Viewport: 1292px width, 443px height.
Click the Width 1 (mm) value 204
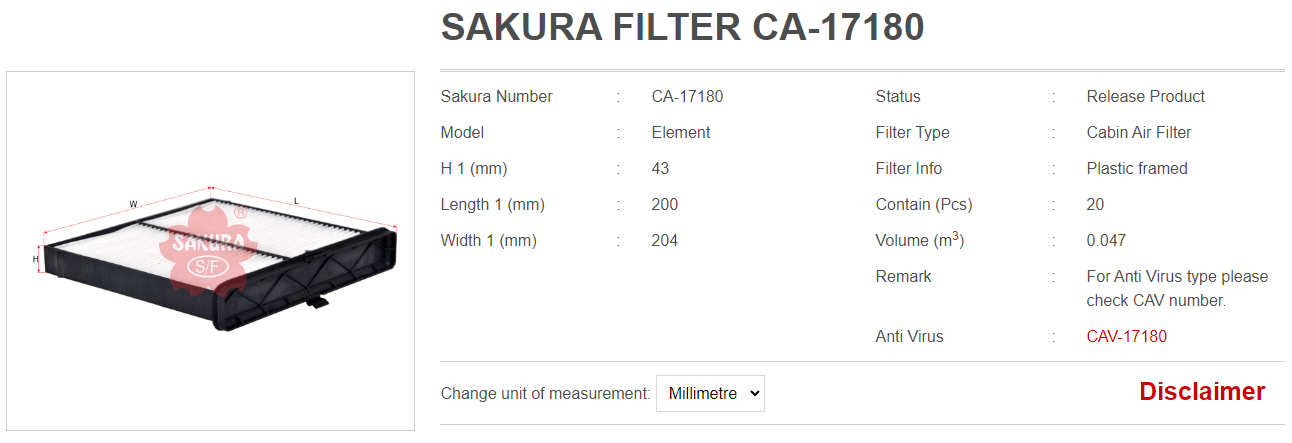(x=664, y=240)
